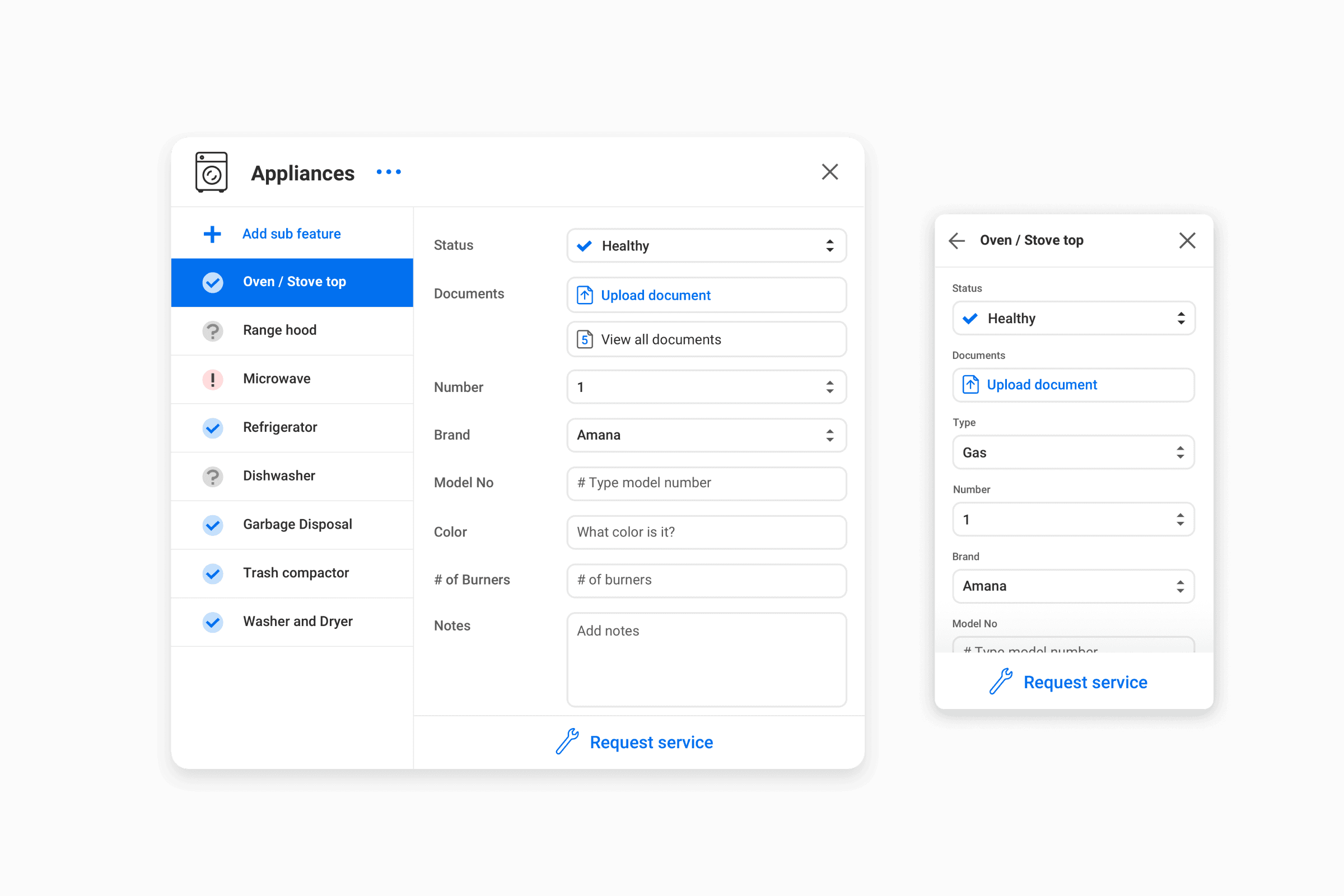
Task: Click the wrench icon in Appliances dialog
Action: point(567,741)
